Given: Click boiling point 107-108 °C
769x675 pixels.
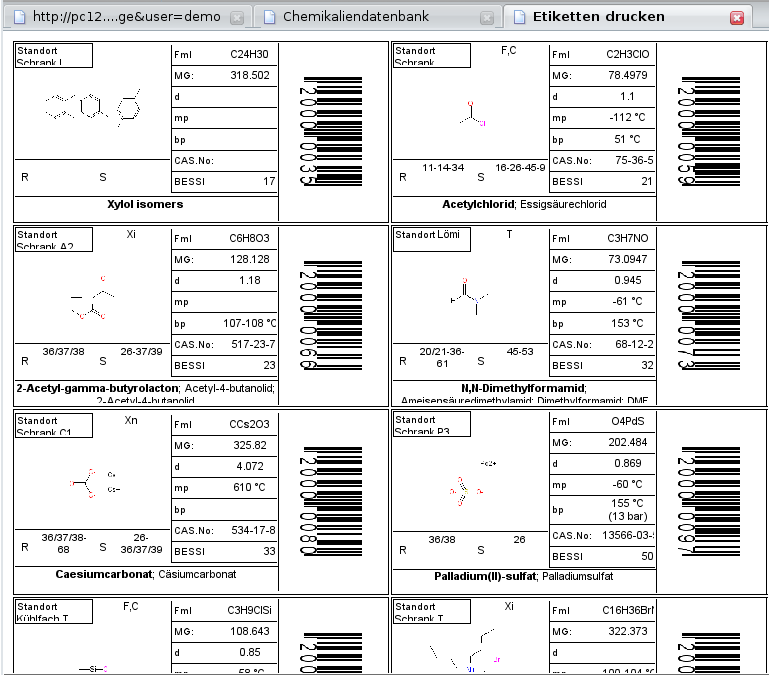Looking at the screenshot, I should 250,323.
